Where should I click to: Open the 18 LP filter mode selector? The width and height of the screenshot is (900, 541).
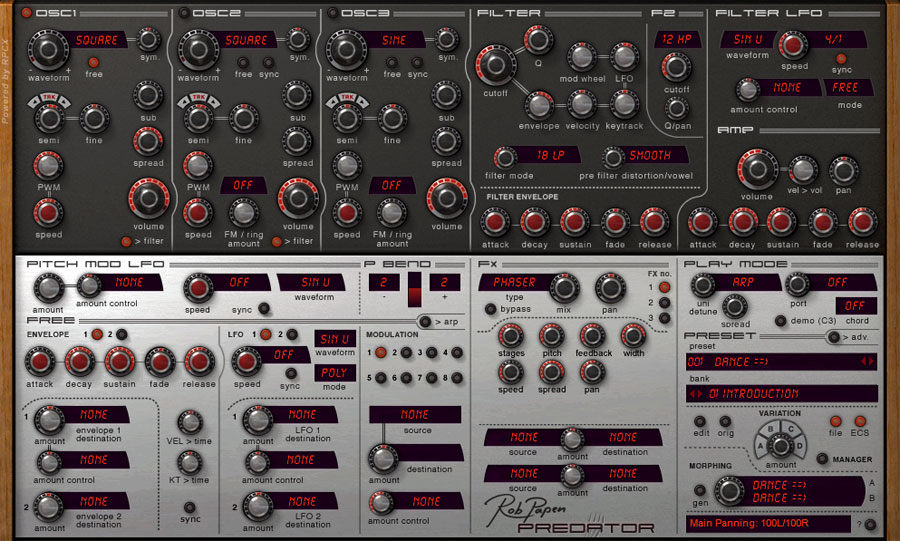[x=550, y=155]
